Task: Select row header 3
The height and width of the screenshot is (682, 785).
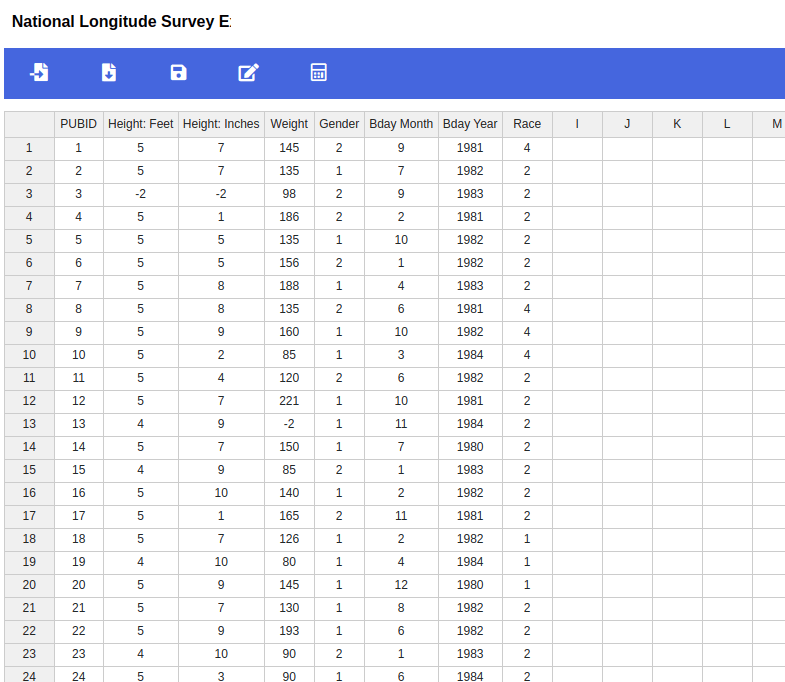Action: (x=29, y=194)
